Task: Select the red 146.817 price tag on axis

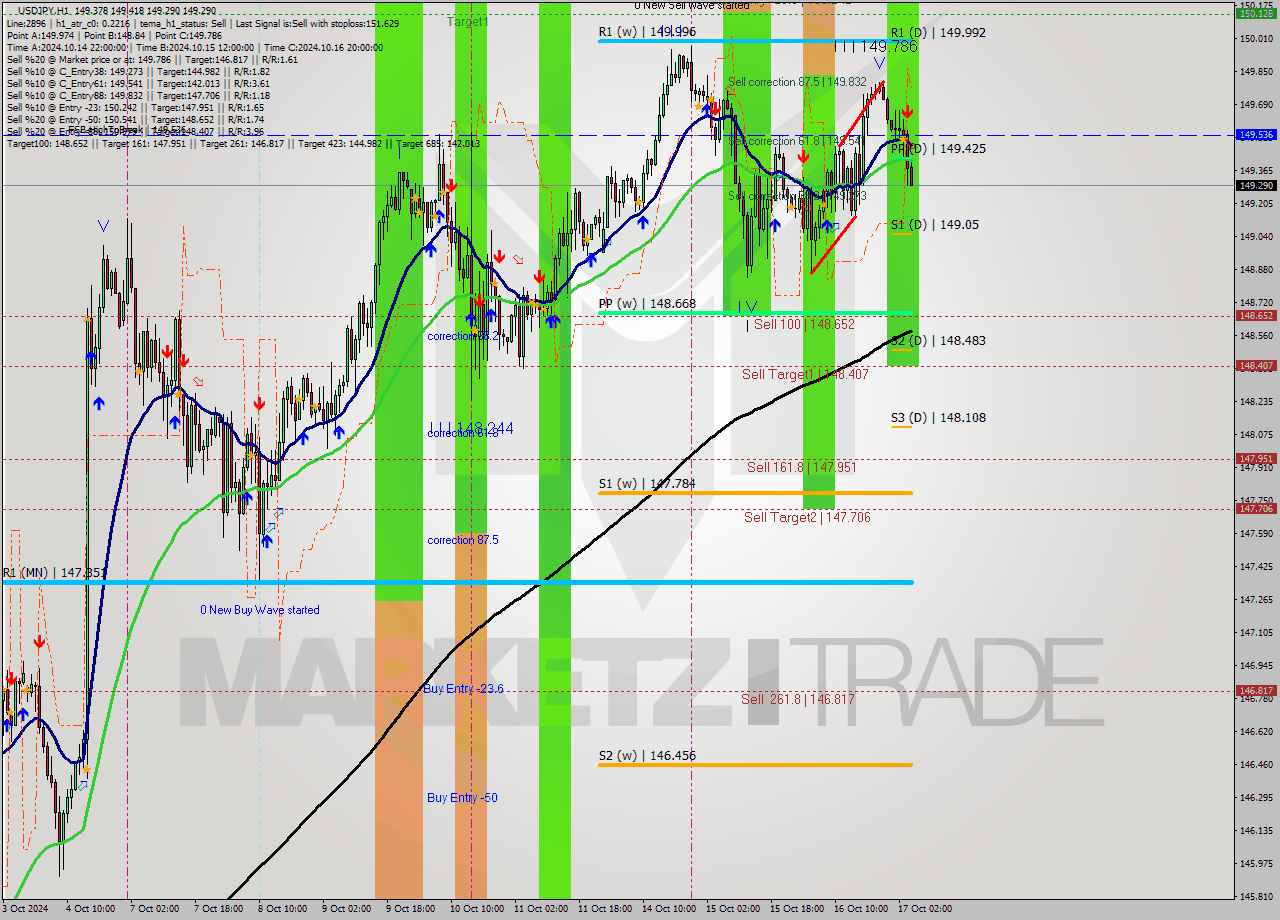Action: coord(1256,691)
